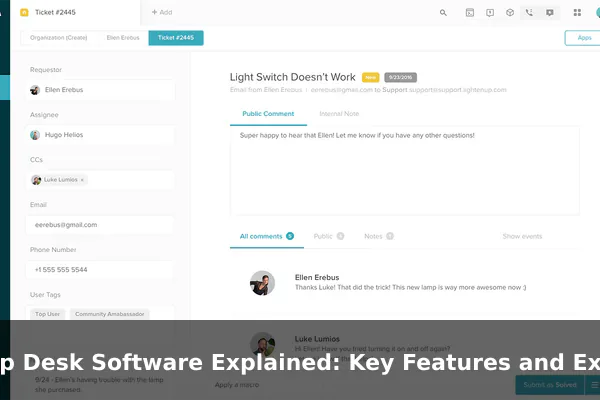Click the filled chat notification icon

click(x=550, y=13)
